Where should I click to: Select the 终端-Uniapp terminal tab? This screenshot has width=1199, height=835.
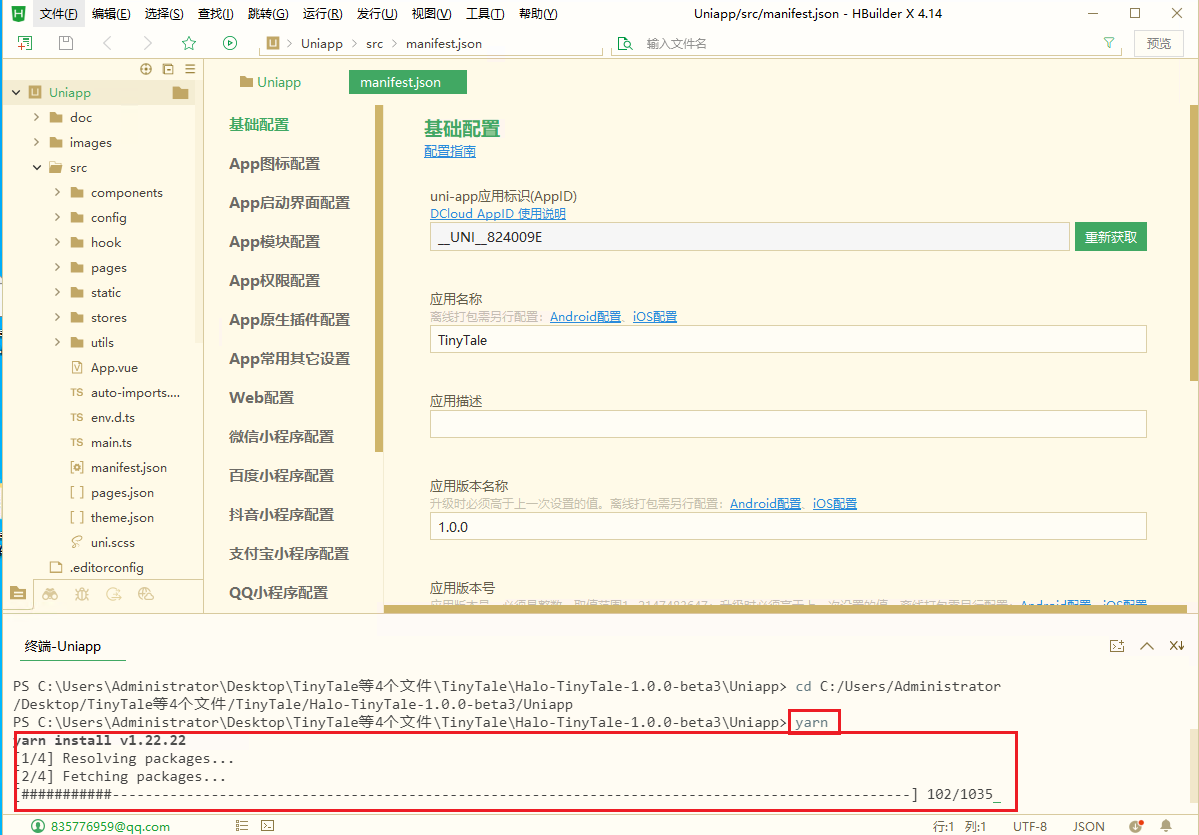click(63, 646)
